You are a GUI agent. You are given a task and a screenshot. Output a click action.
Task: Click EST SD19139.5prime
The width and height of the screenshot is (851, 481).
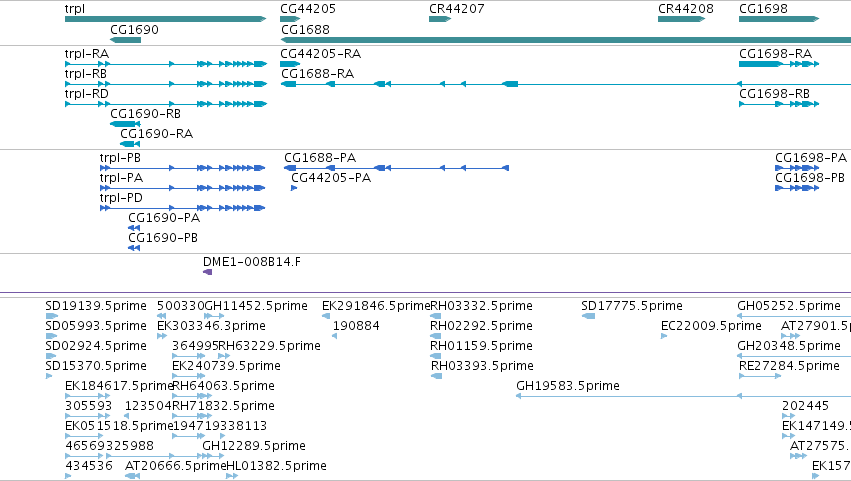(52, 316)
